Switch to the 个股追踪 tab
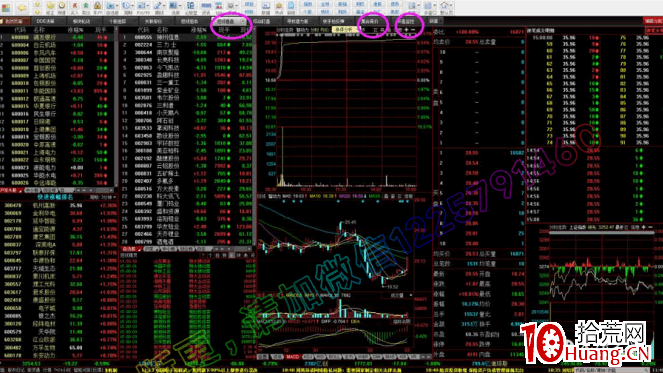The image size is (663, 373). pos(118,21)
